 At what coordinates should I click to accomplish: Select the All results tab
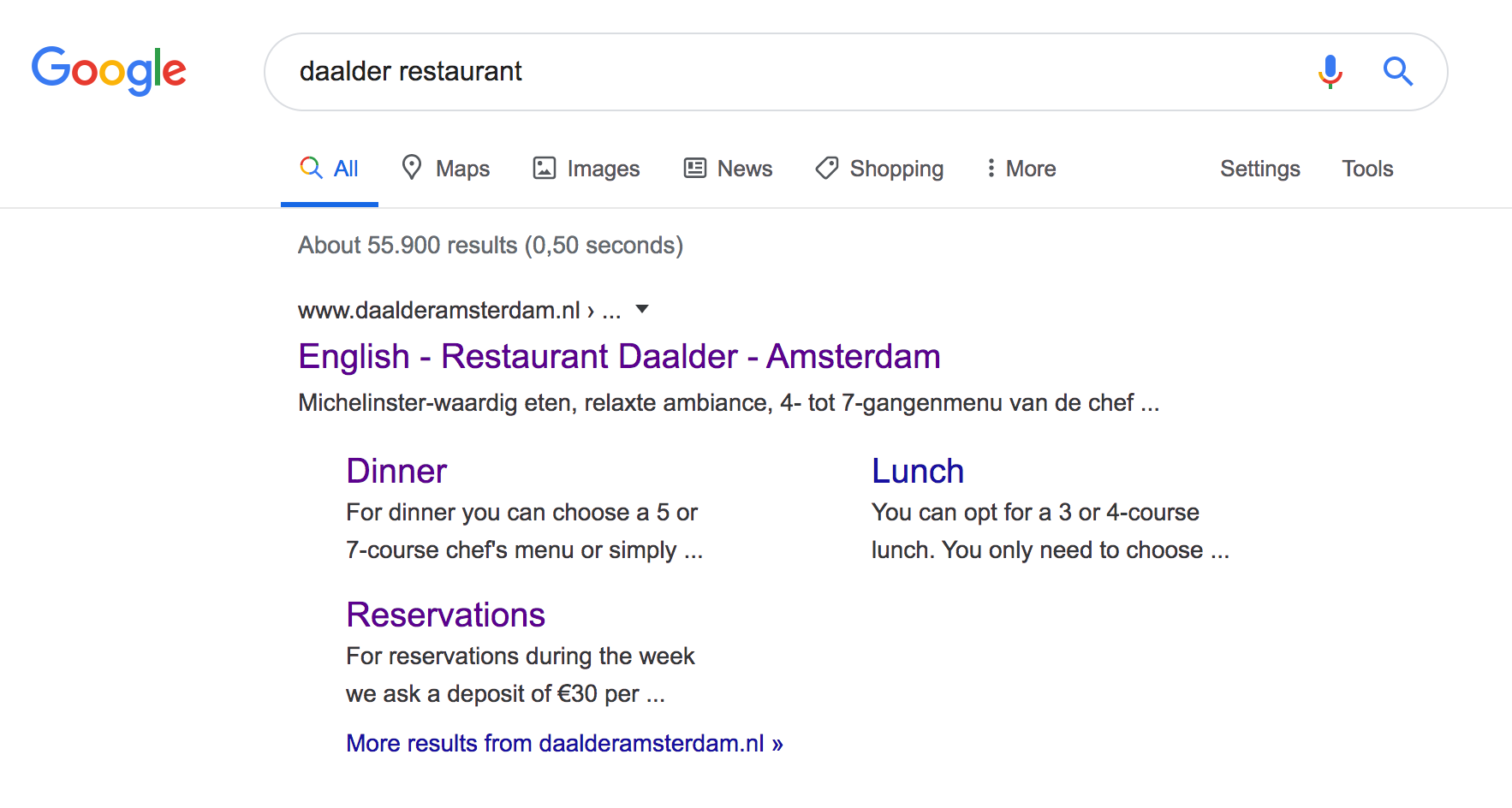(330, 169)
